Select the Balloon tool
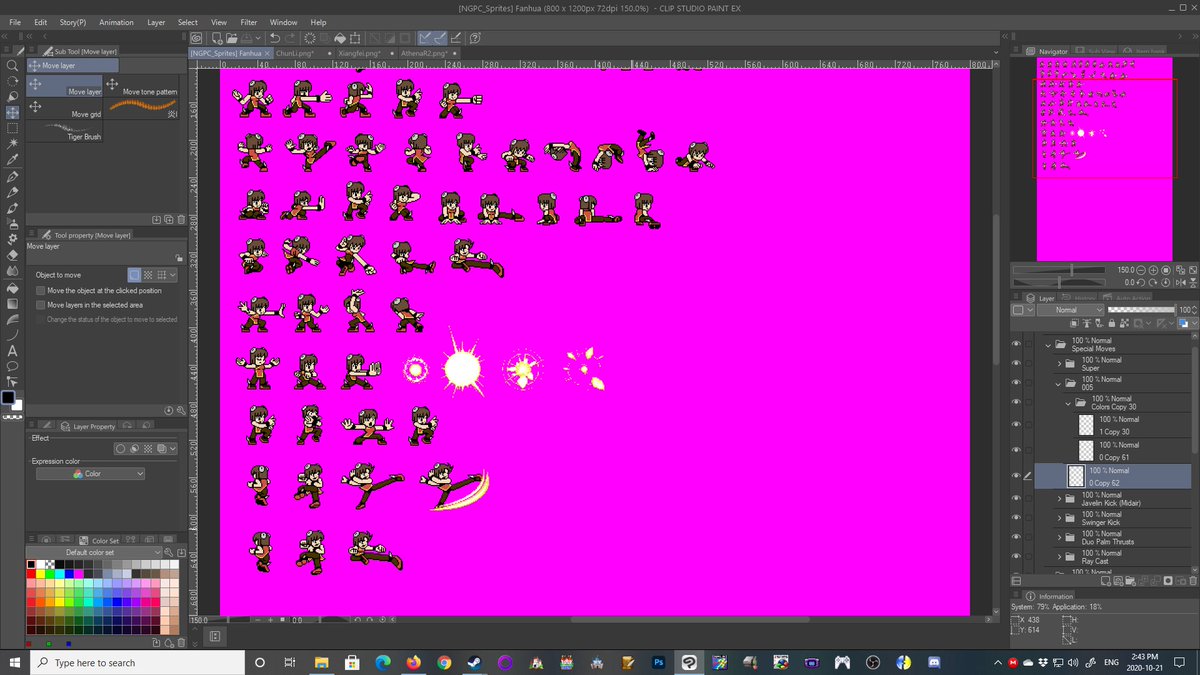Image resolution: width=1200 pixels, height=675 pixels. [13, 366]
